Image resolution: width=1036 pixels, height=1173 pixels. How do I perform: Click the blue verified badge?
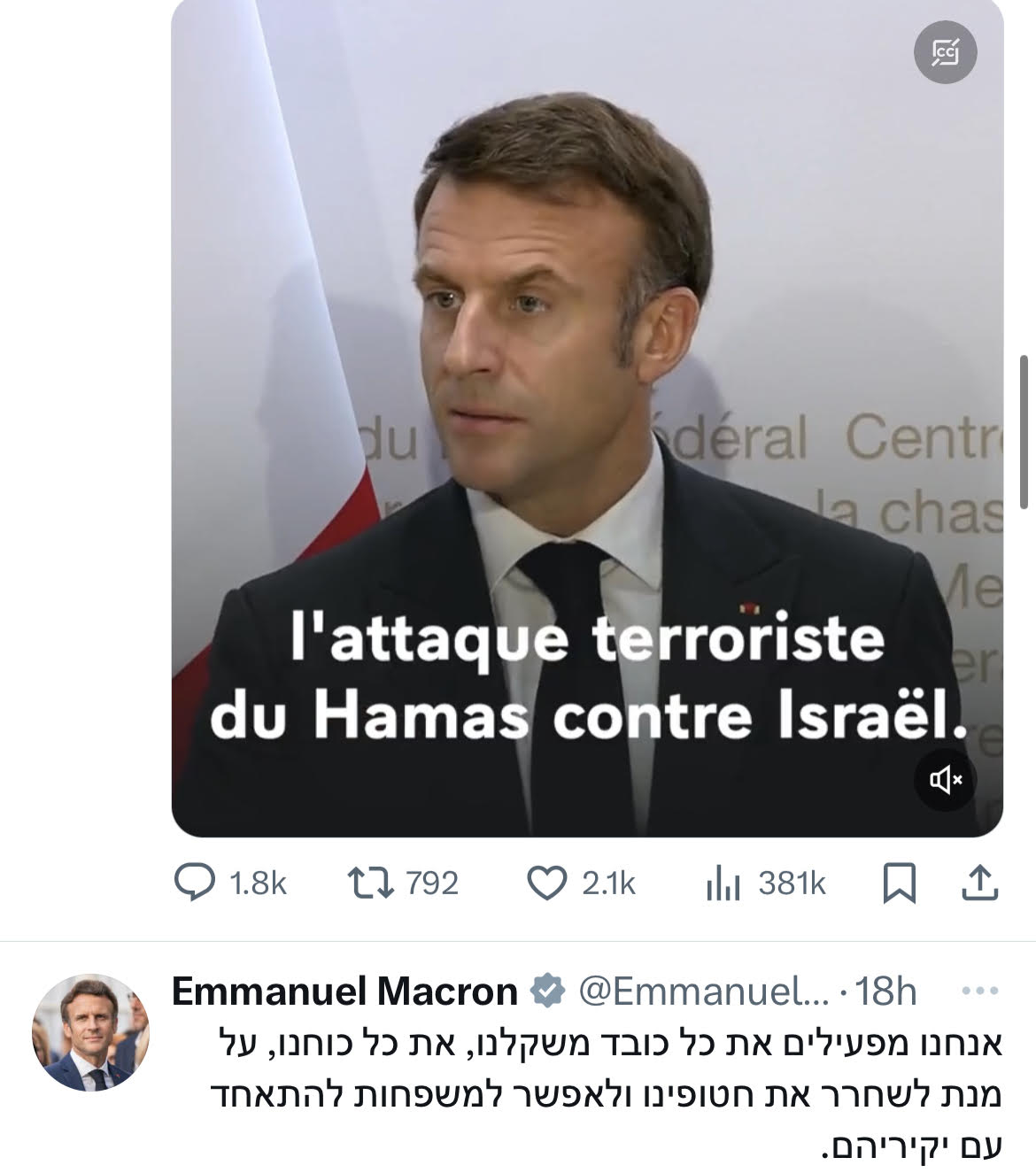[x=547, y=992]
